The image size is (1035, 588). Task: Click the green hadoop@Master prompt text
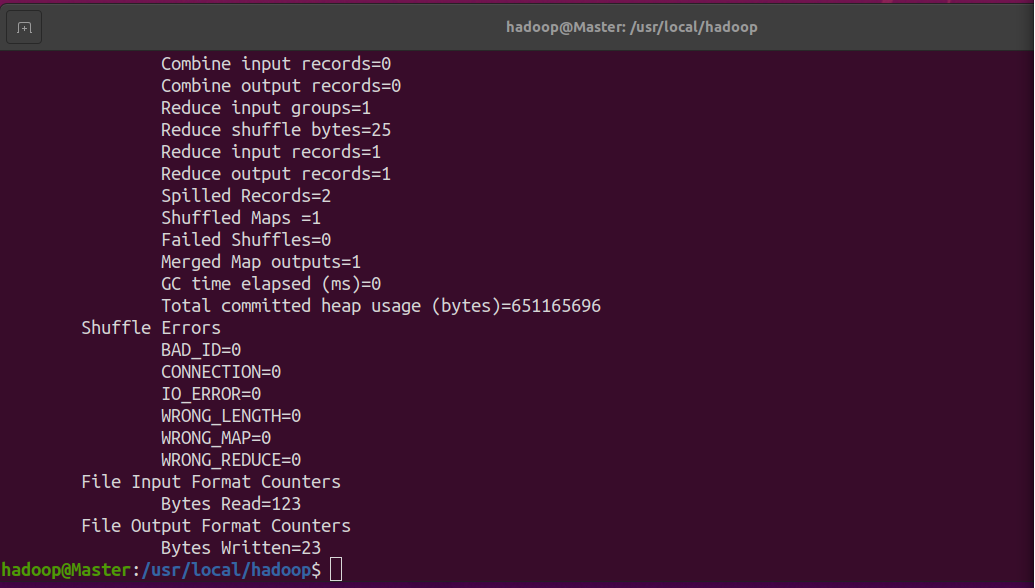click(x=66, y=570)
